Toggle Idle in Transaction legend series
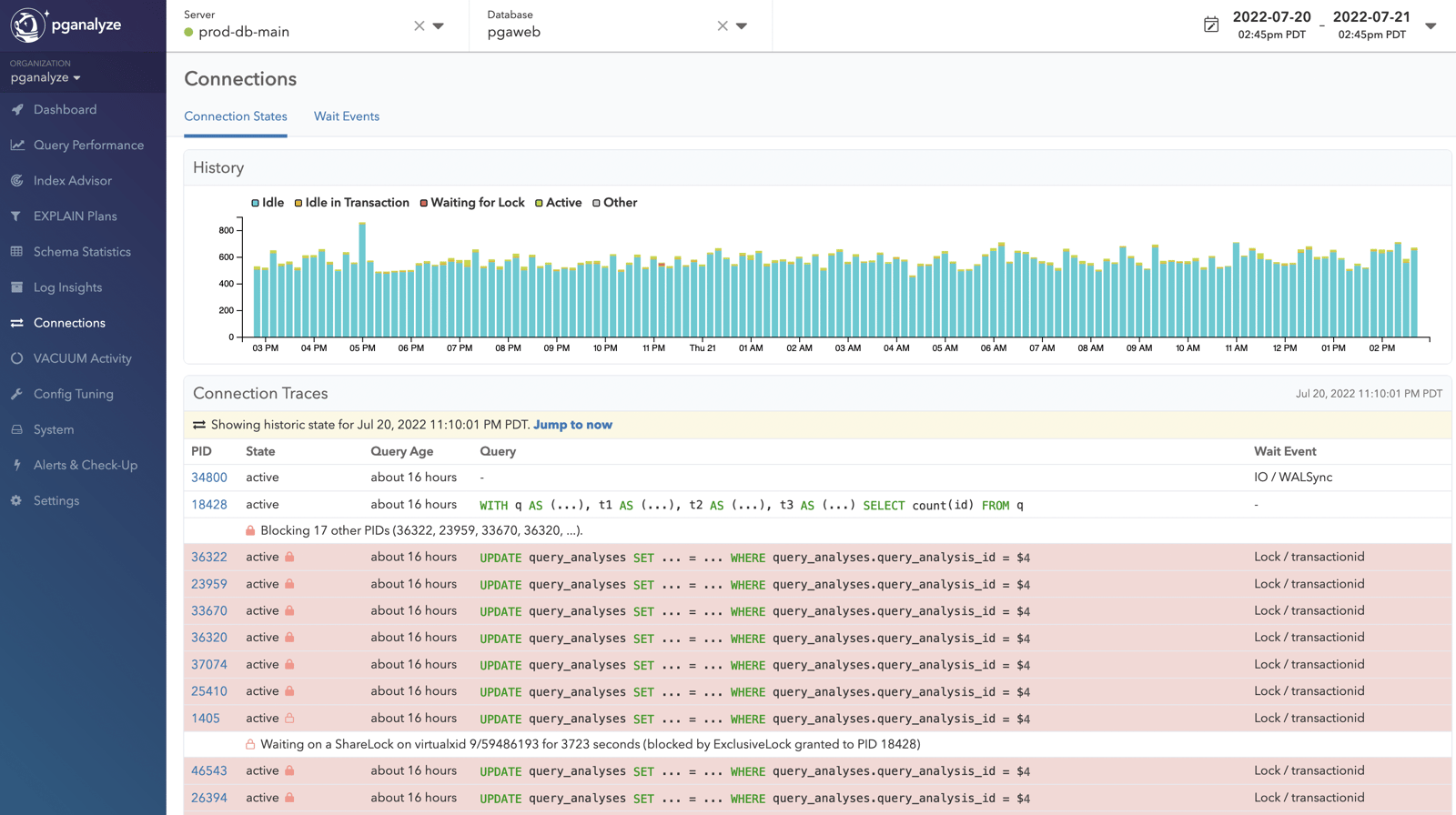 [x=352, y=203]
